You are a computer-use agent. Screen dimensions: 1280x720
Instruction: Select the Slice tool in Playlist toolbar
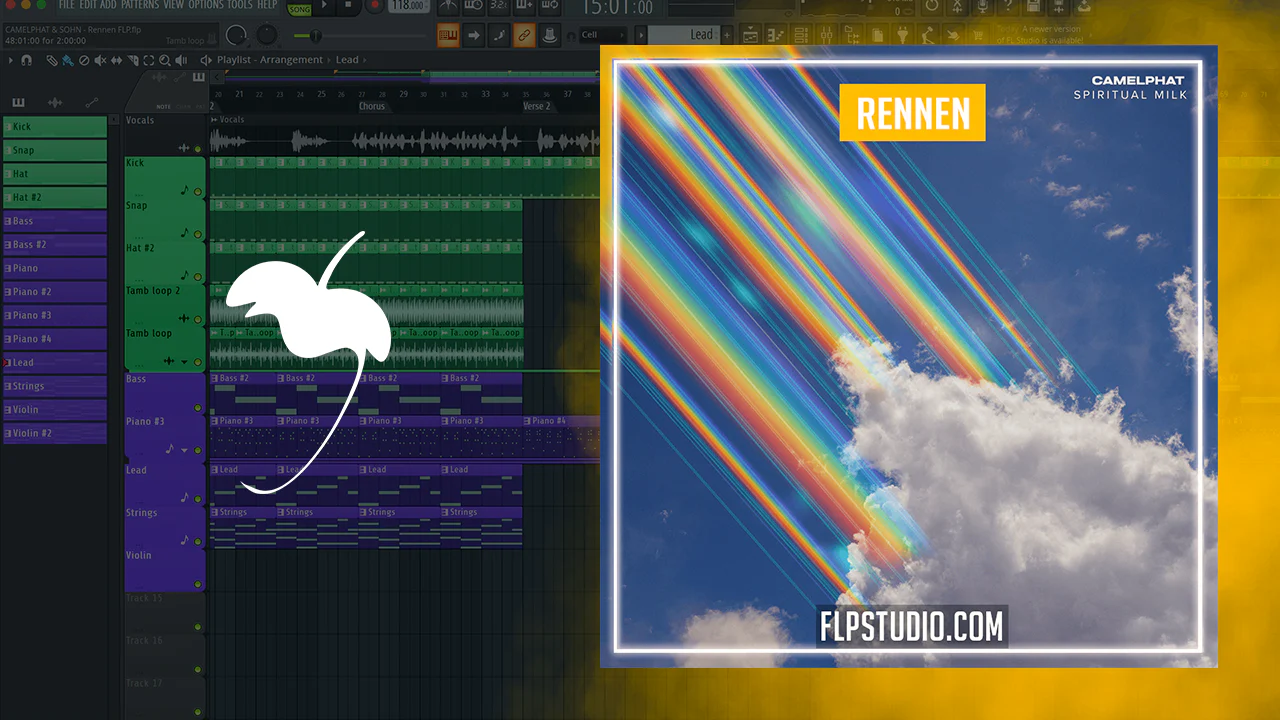(132, 60)
